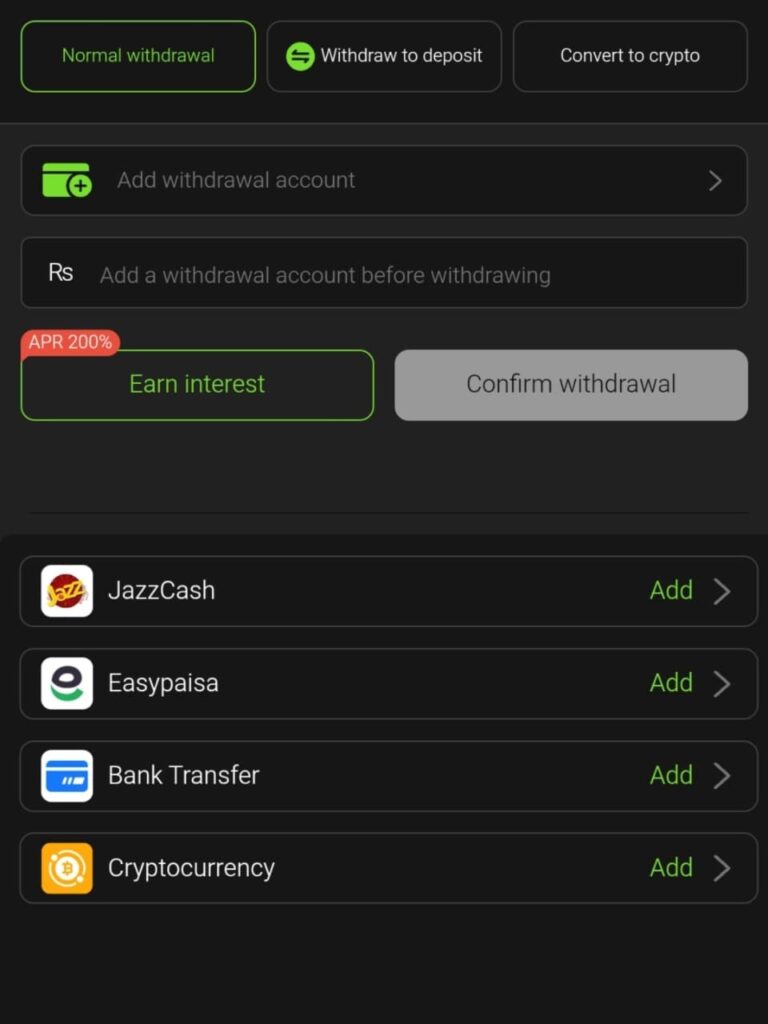
Task: Click the JazzCash logo icon
Action: click(x=67, y=591)
